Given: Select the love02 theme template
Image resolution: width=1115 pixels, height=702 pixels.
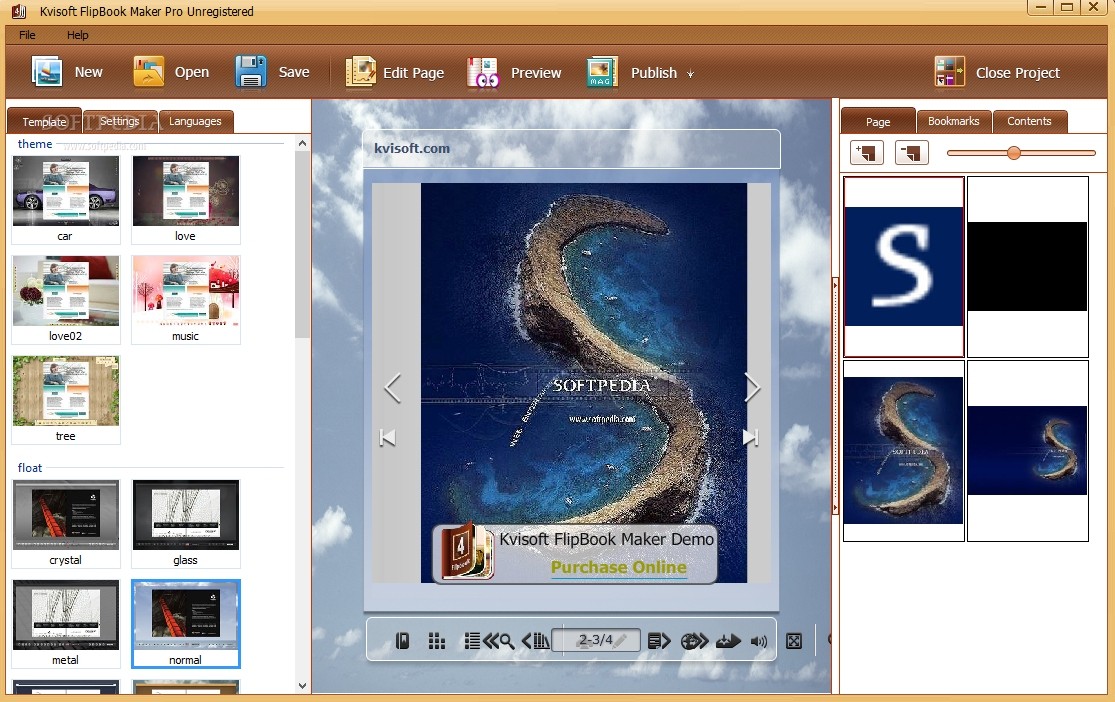Looking at the screenshot, I should [65, 299].
